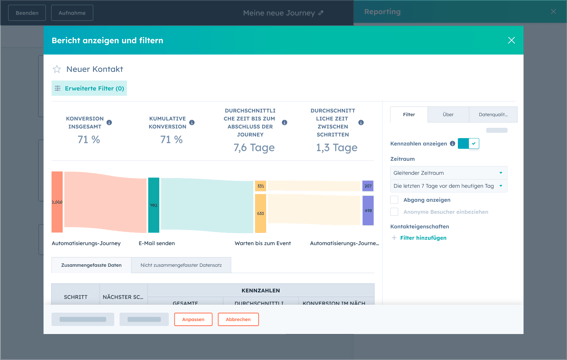This screenshot has width=567, height=360.
Task: Click the 7,6 Tage value
Action: click(x=254, y=147)
